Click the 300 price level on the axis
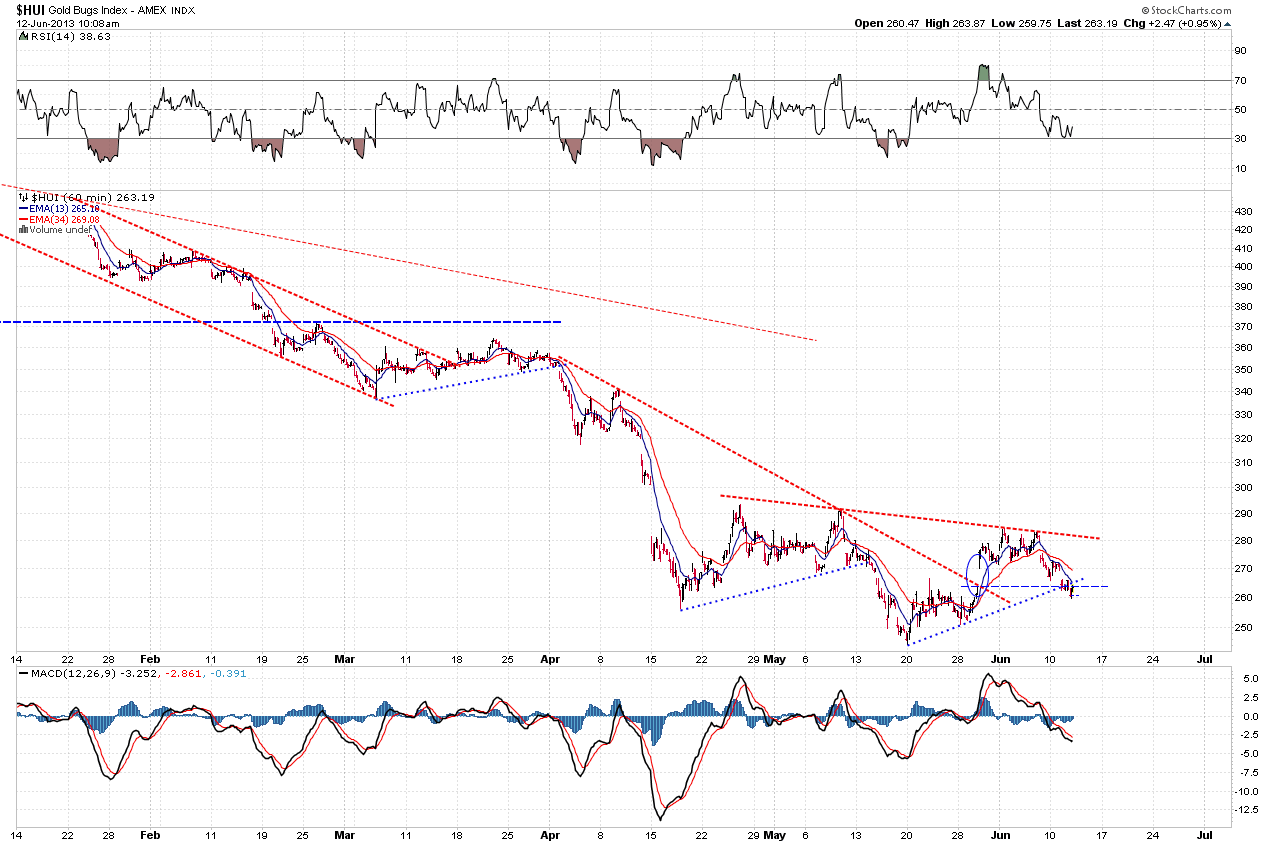 (1242, 488)
